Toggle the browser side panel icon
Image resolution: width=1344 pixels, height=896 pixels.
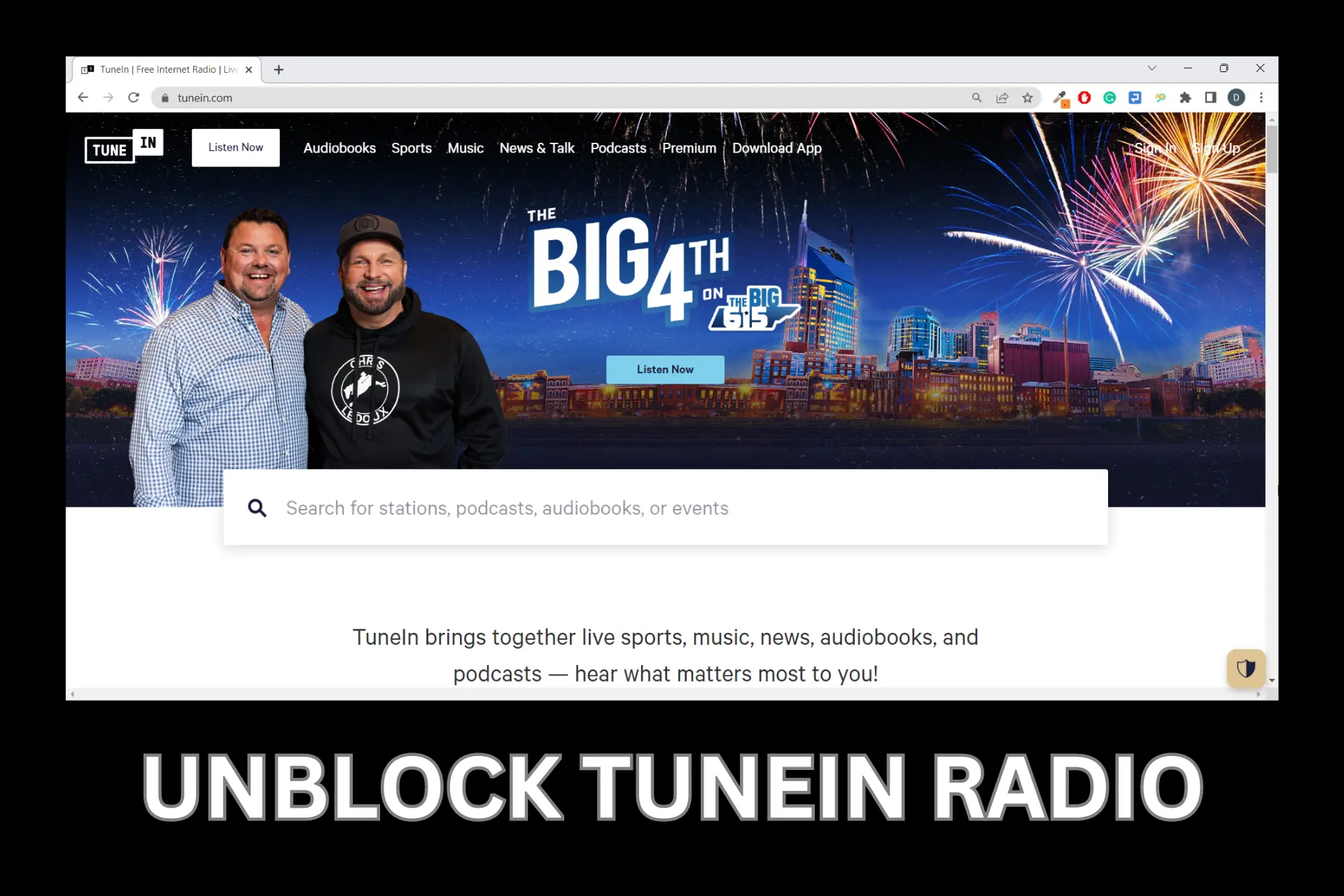pos(1210,98)
